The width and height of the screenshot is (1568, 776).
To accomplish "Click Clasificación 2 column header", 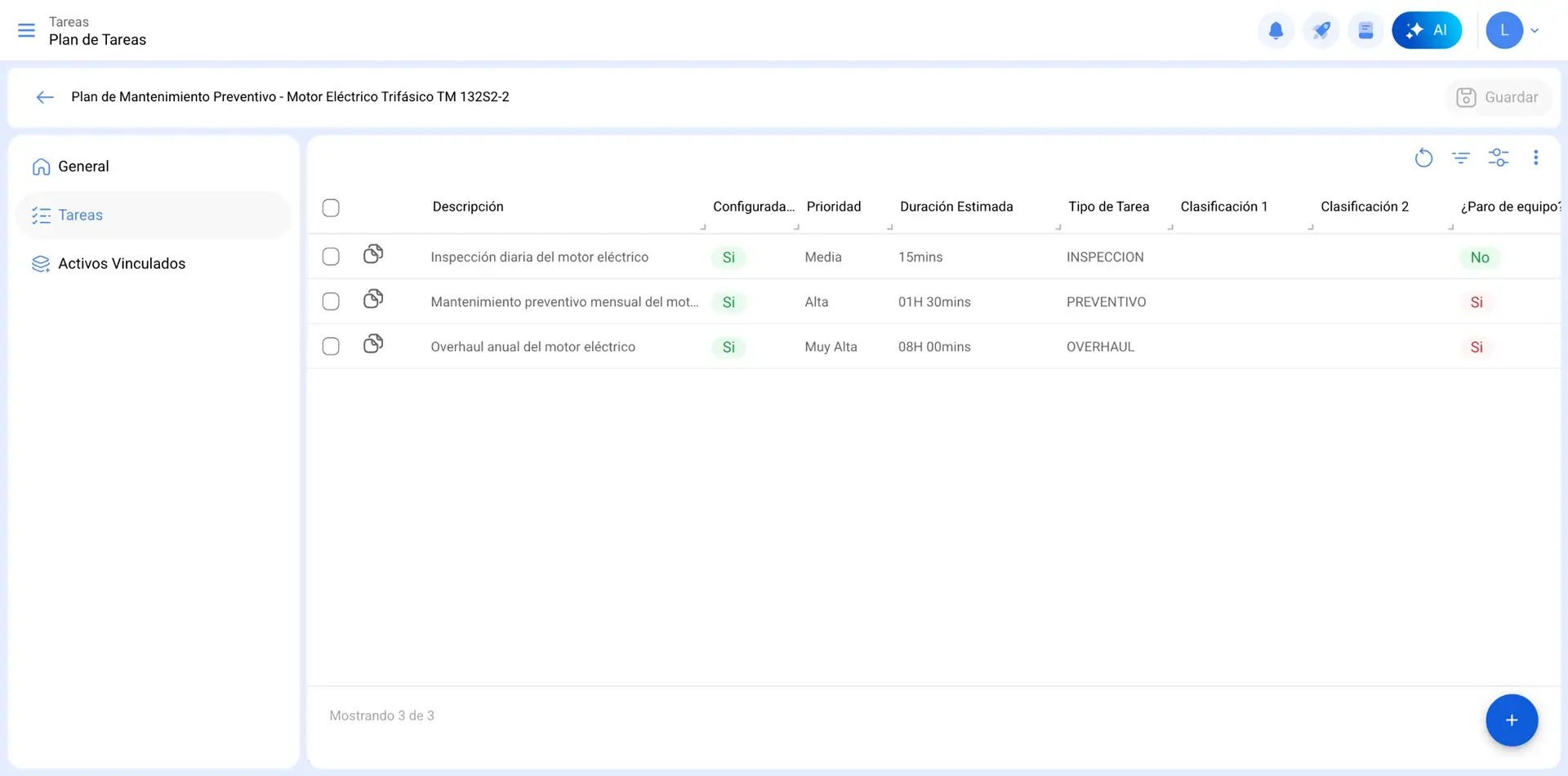I will tap(1365, 207).
